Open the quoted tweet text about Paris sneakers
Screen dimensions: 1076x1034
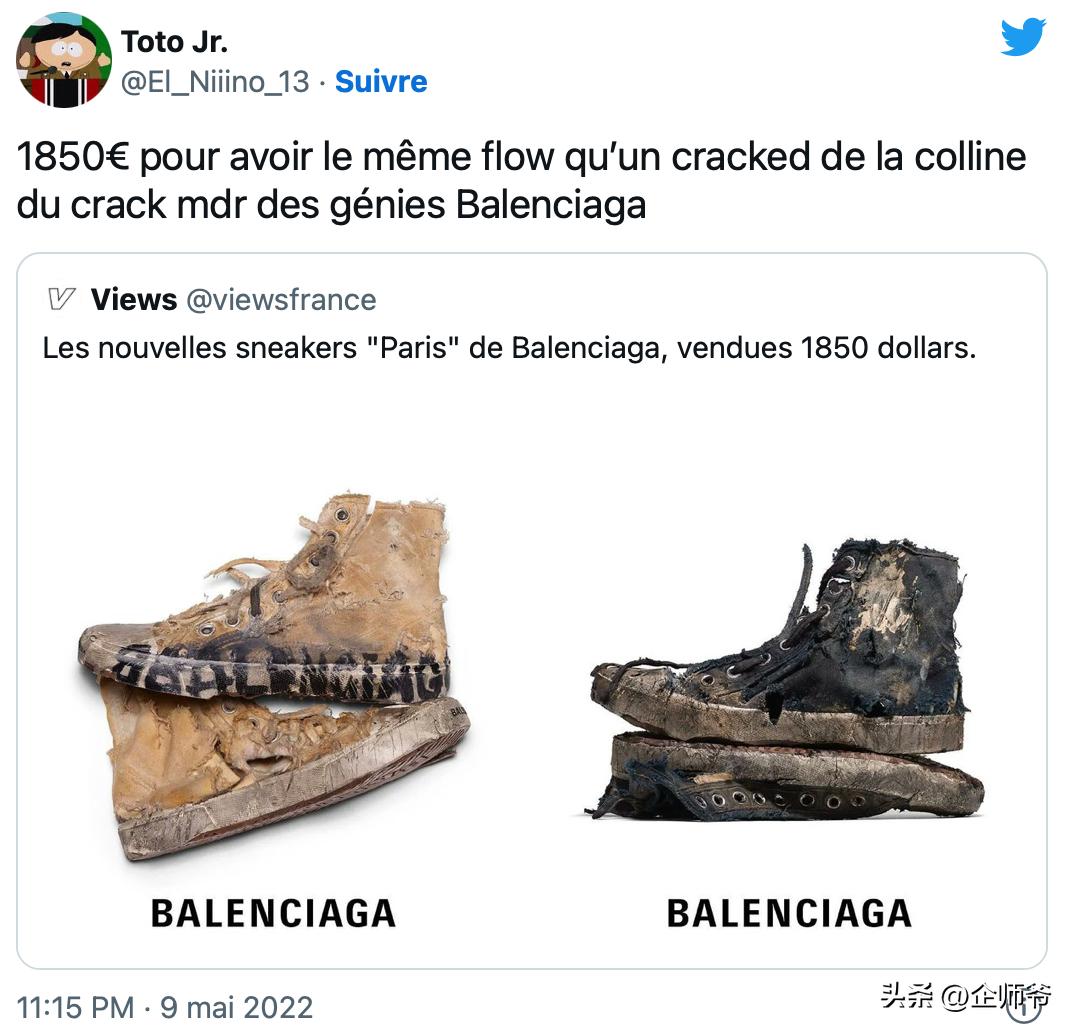[509, 348]
